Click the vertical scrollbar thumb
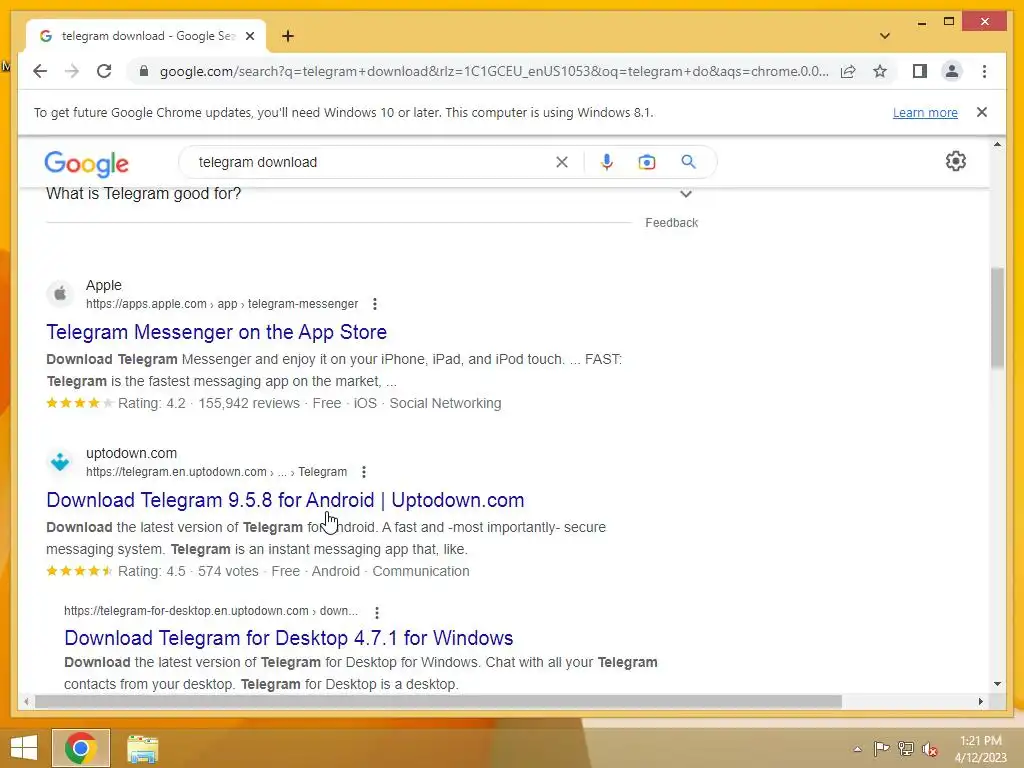 [x=997, y=318]
